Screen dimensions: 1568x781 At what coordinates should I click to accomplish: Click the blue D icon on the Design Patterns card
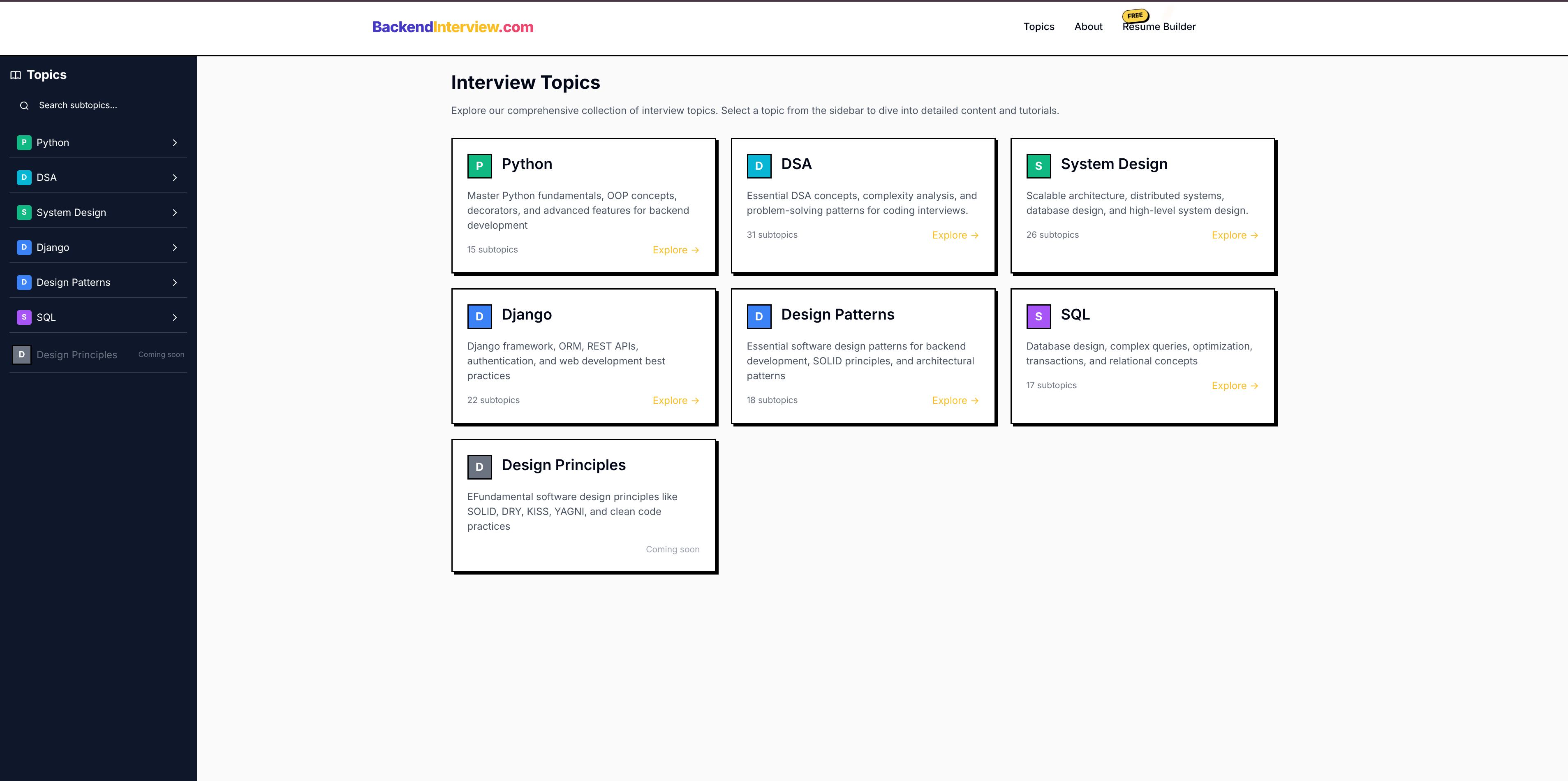(x=759, y=317)
